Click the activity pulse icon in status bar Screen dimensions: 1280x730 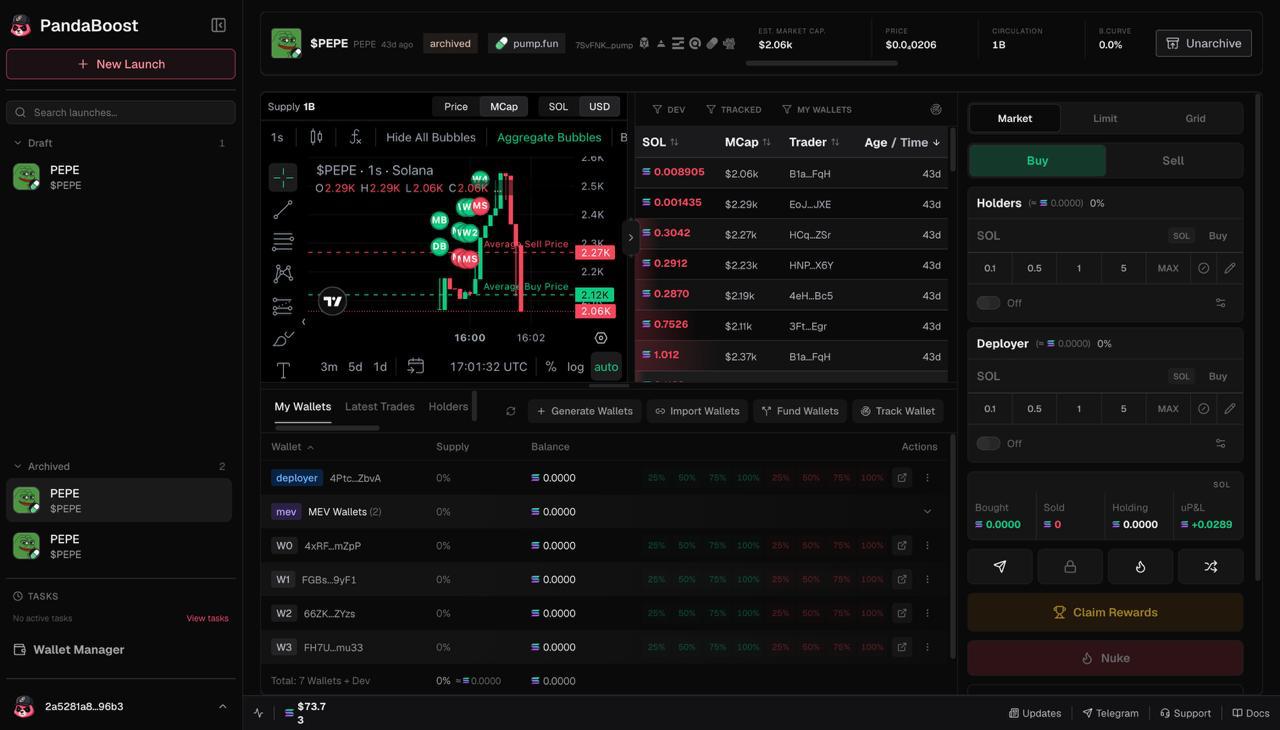tap(259, 713)
